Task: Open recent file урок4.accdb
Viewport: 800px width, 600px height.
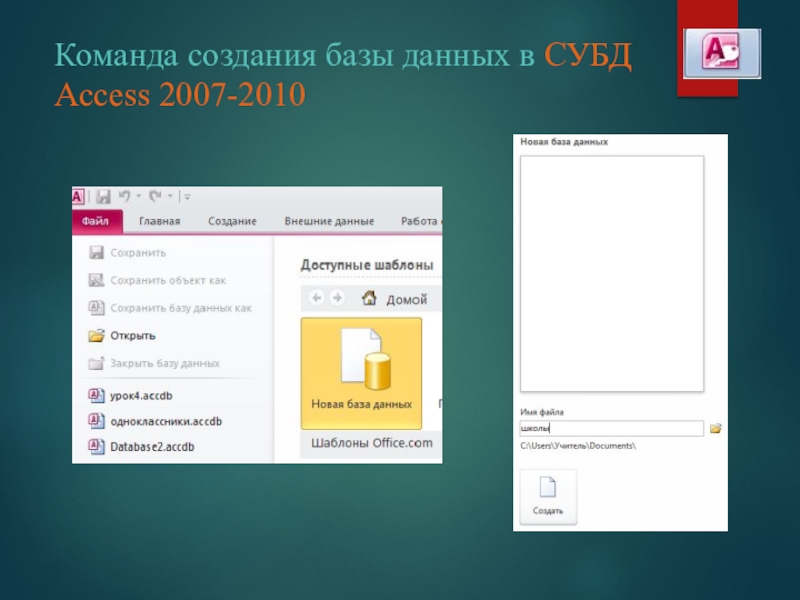Action: coord(141,396)
